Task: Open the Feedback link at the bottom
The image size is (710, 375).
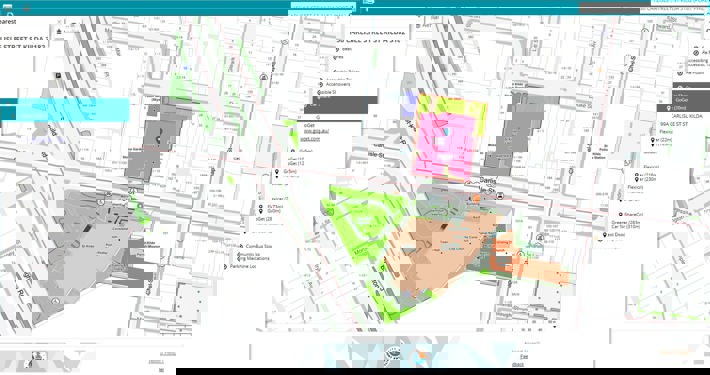Action: pyautogui.click(x=523, y=357)
